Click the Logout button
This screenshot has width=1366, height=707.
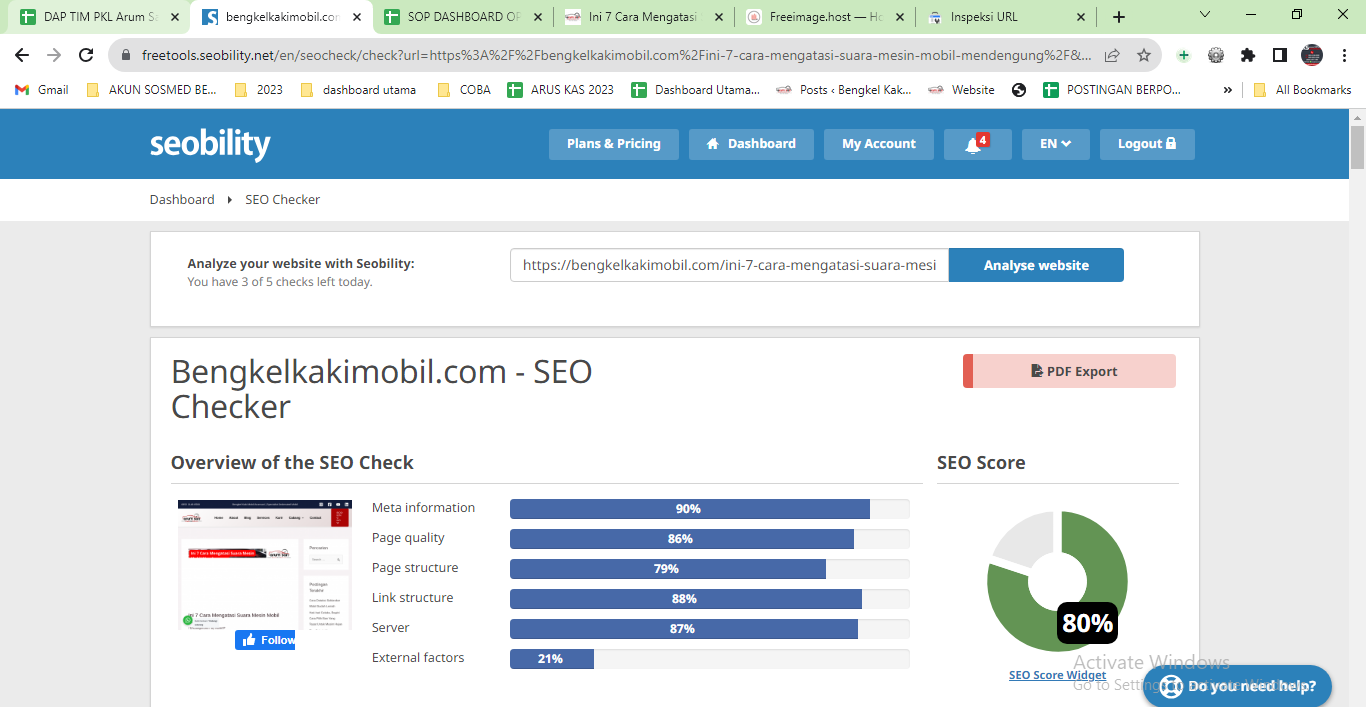pos(1147,144)
